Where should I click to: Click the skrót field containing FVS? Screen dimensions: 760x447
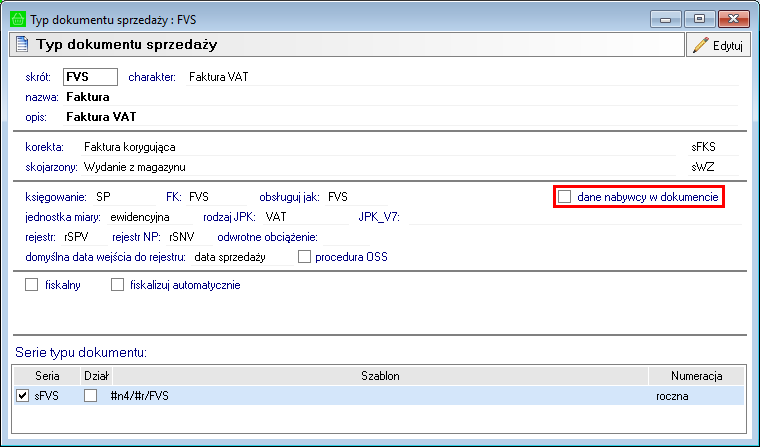point(90,76)
